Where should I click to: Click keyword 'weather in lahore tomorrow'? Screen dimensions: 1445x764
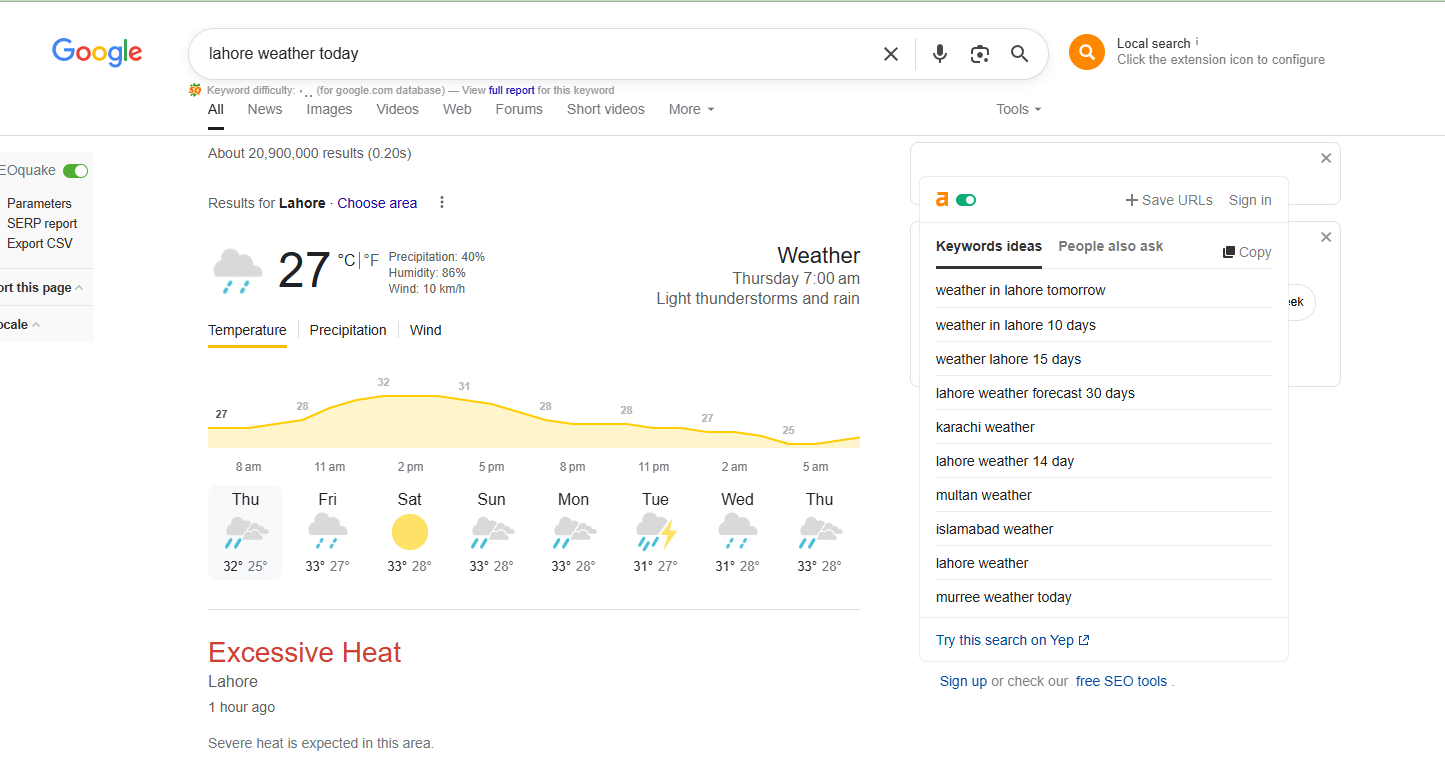point(1021,290)
